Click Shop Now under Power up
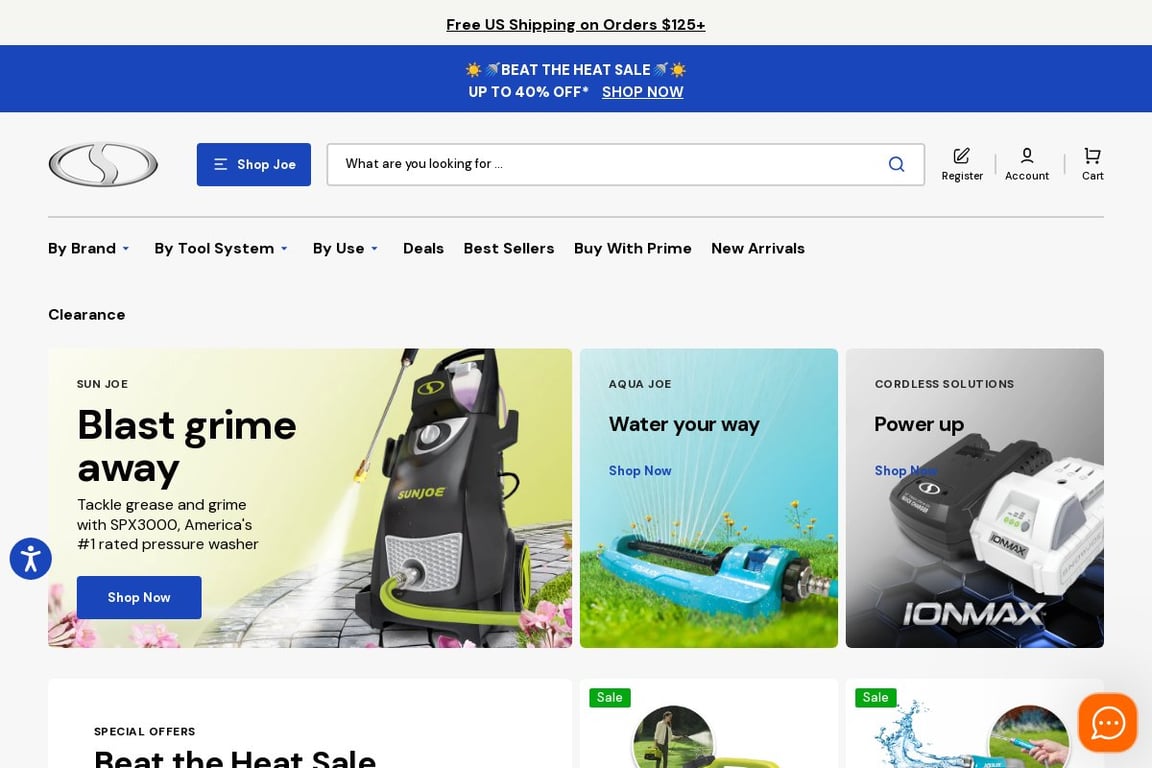Screen dimensions: 1152x768 coord(905,470)
